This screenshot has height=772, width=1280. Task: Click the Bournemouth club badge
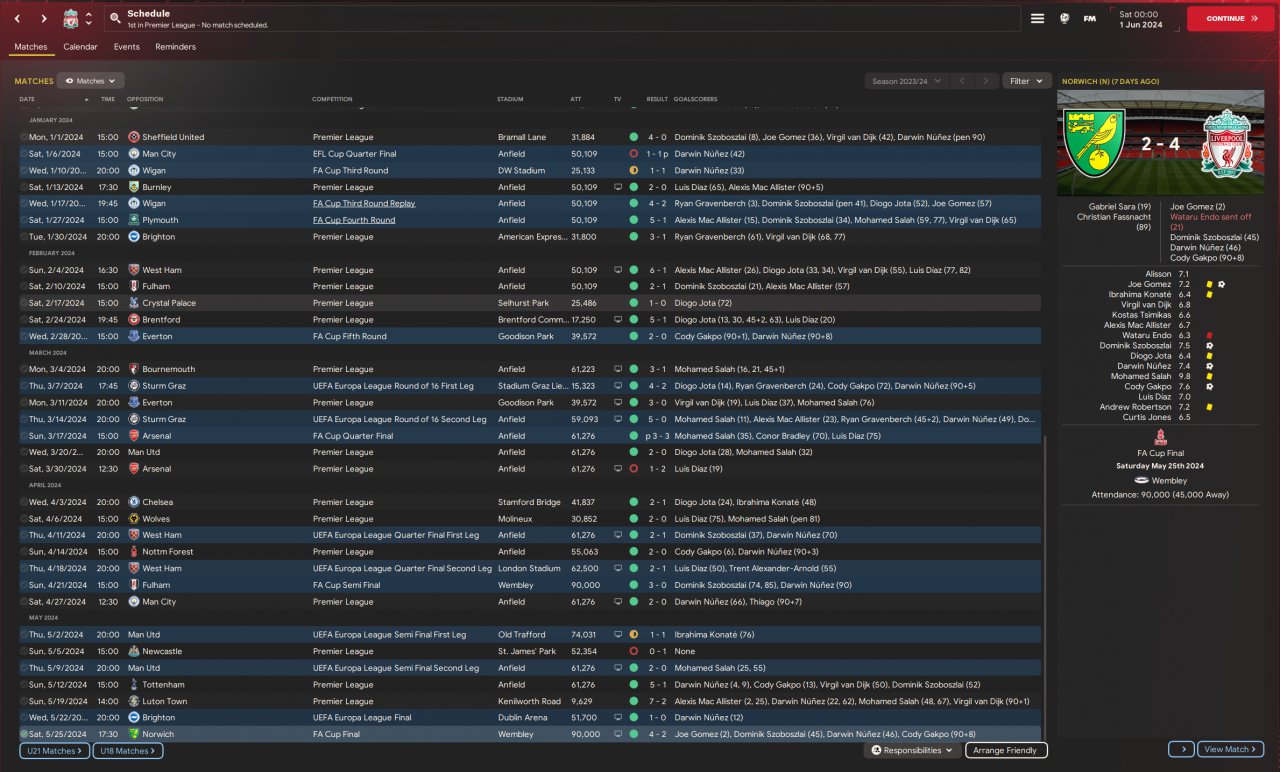coord(134,369)
